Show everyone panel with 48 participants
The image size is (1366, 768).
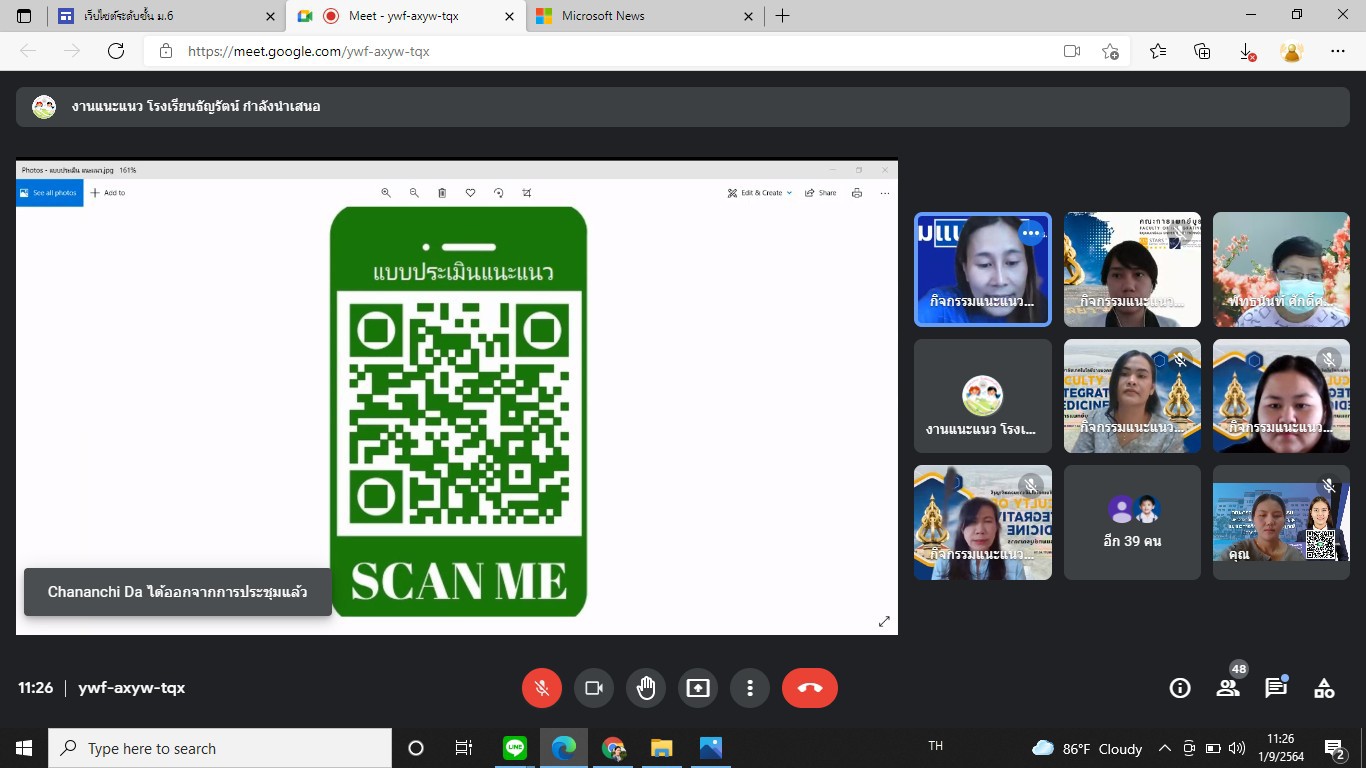(x=1228, y=688)
